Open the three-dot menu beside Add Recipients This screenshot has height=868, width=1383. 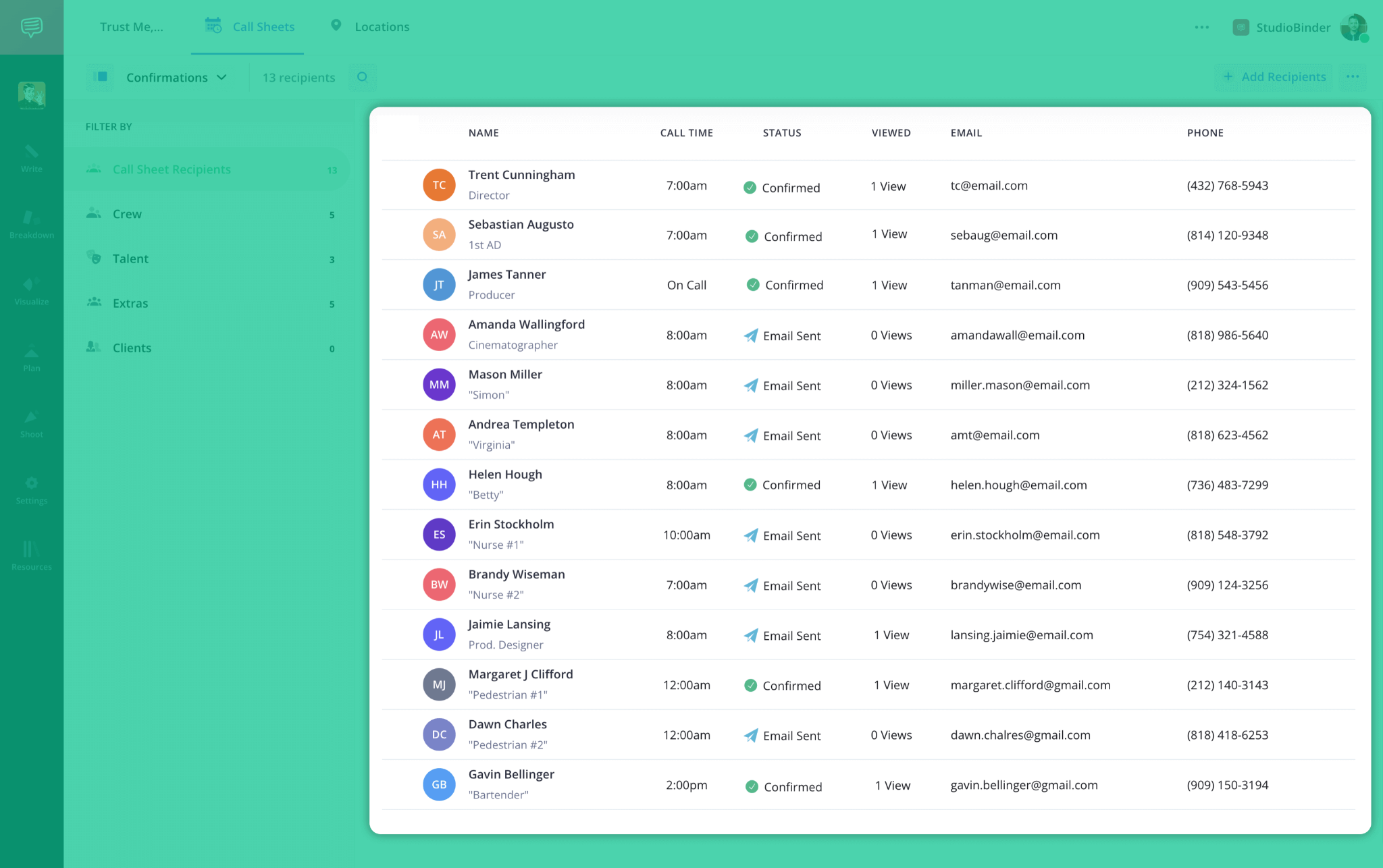coord(1353,77)
